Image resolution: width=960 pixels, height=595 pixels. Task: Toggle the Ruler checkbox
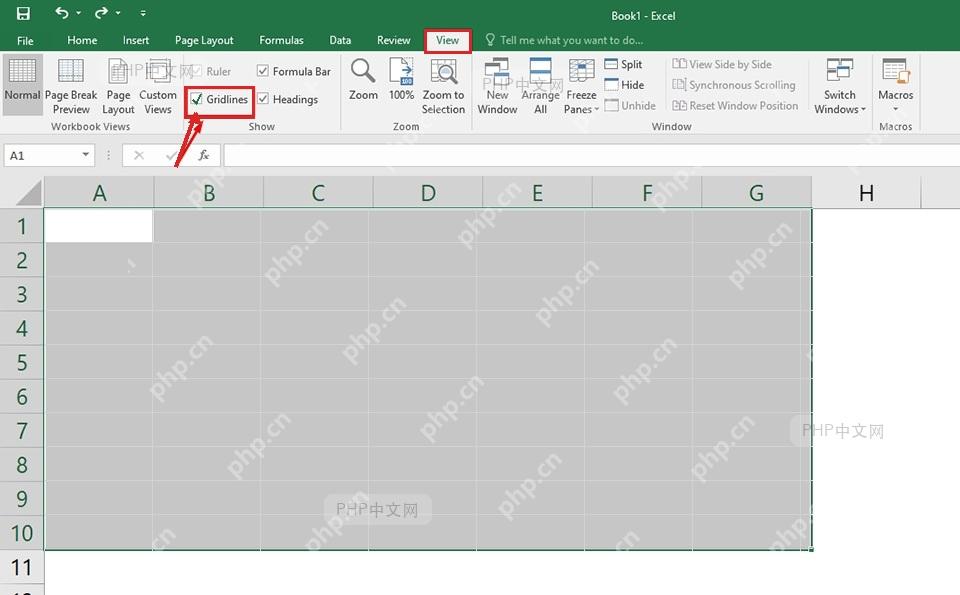pyautogui.click(x=196, y=72)
